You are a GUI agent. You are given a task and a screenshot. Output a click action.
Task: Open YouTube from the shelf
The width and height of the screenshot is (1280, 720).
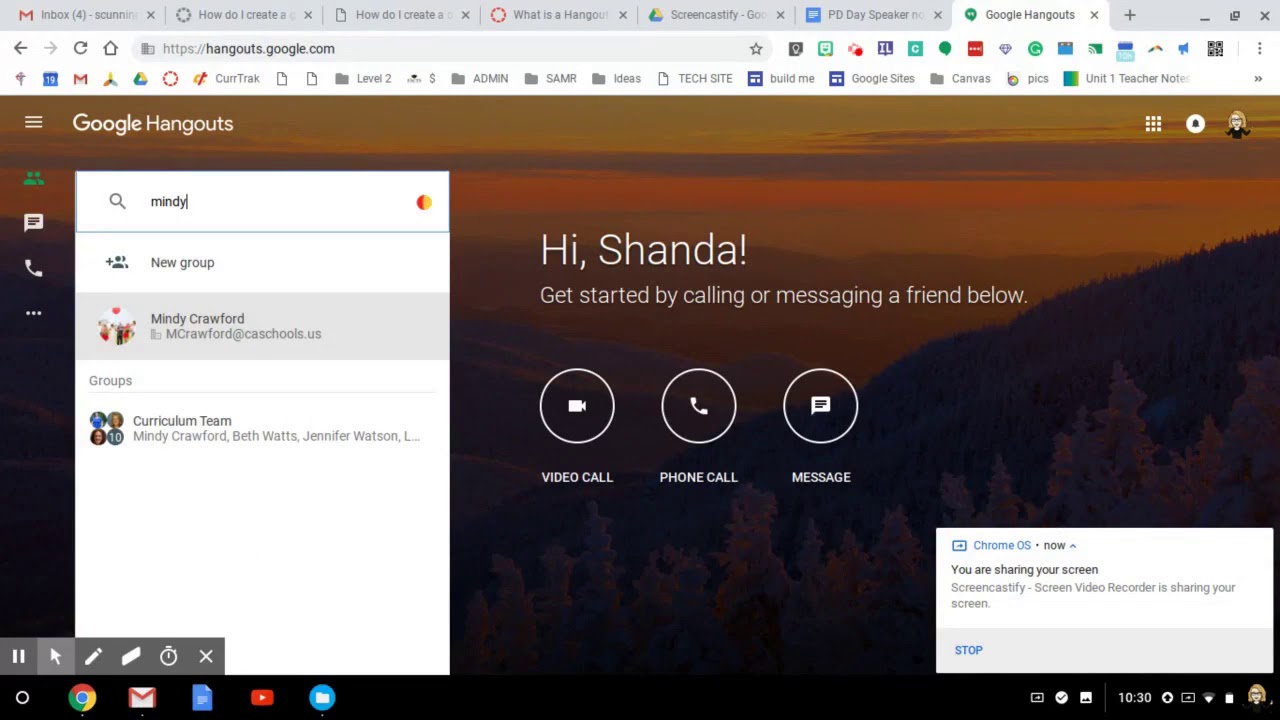coord(262,698)
